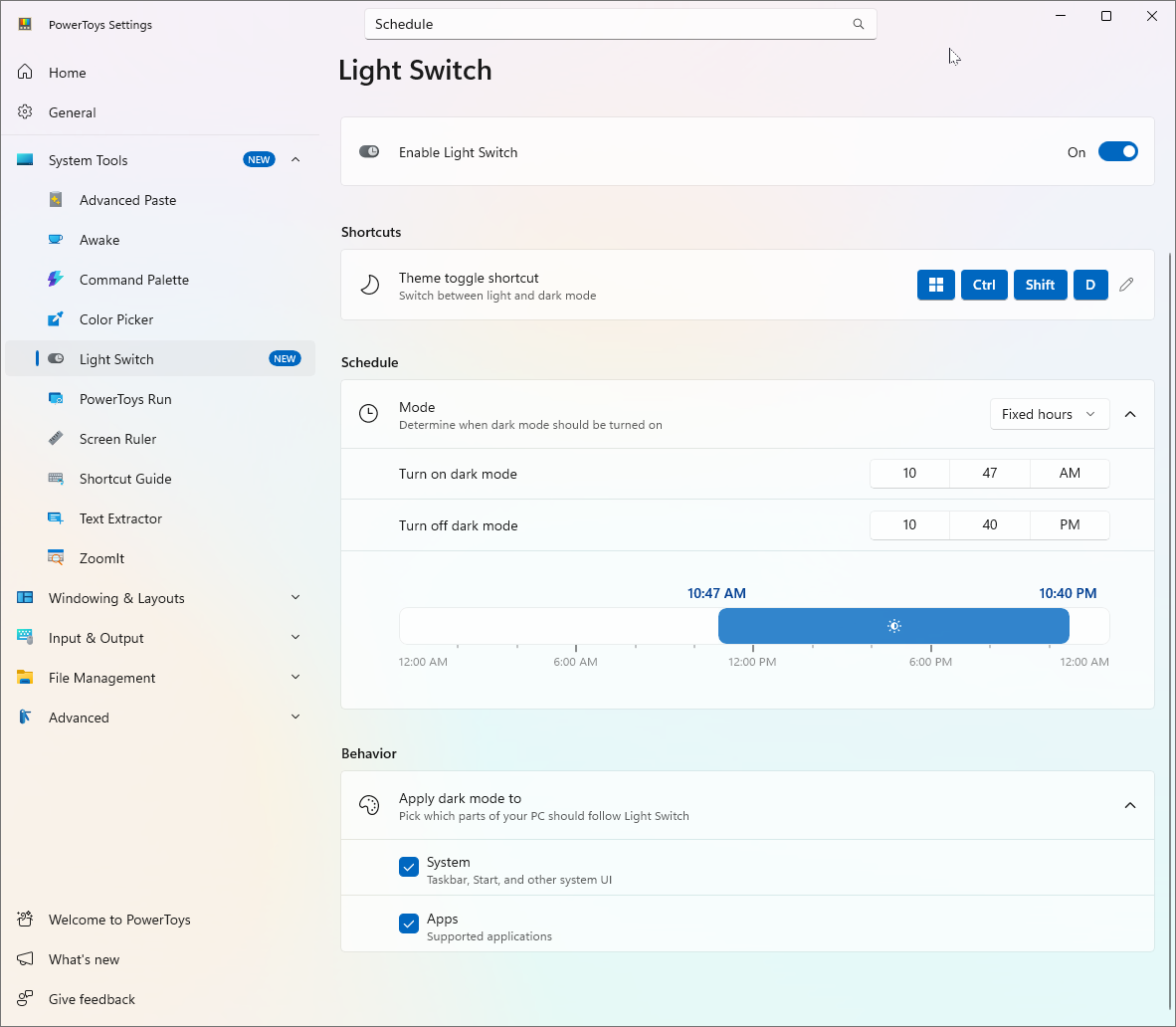Uncheck the System checkbox
The width and height of the screenshot is (1176, 1027).
click(409, 867)
